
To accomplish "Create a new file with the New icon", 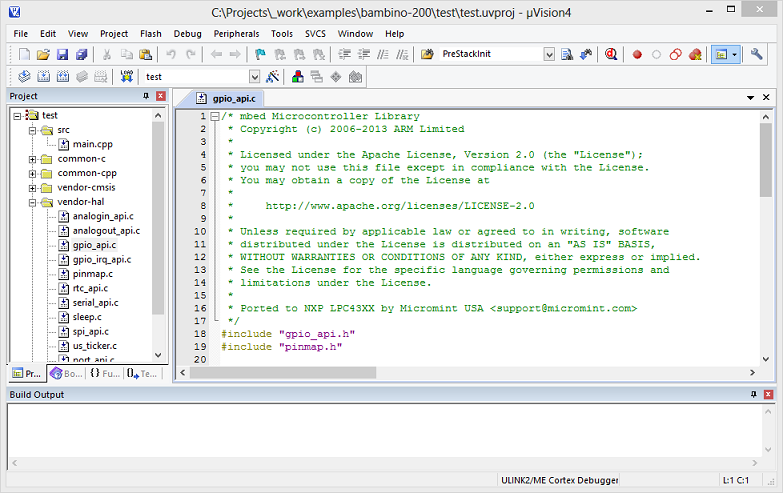I will pos(24,54).
